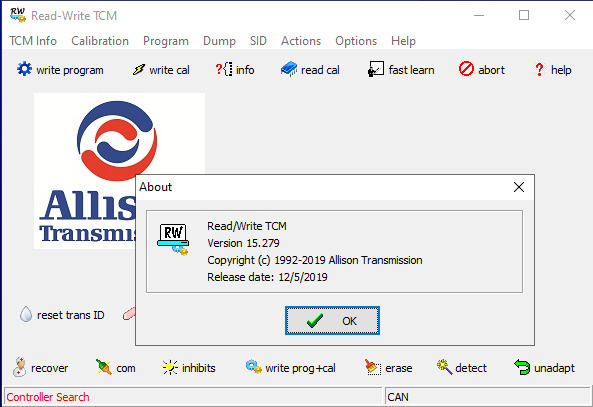Click the info question-bracket icon
Viewport: 593px width, 407px height.
coord(224,70)
